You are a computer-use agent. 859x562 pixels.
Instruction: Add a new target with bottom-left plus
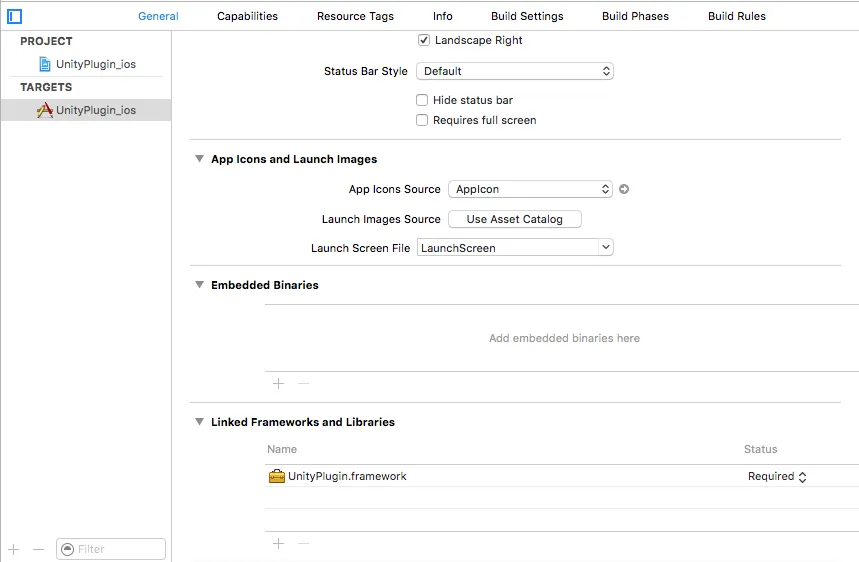tap(14, 549)
